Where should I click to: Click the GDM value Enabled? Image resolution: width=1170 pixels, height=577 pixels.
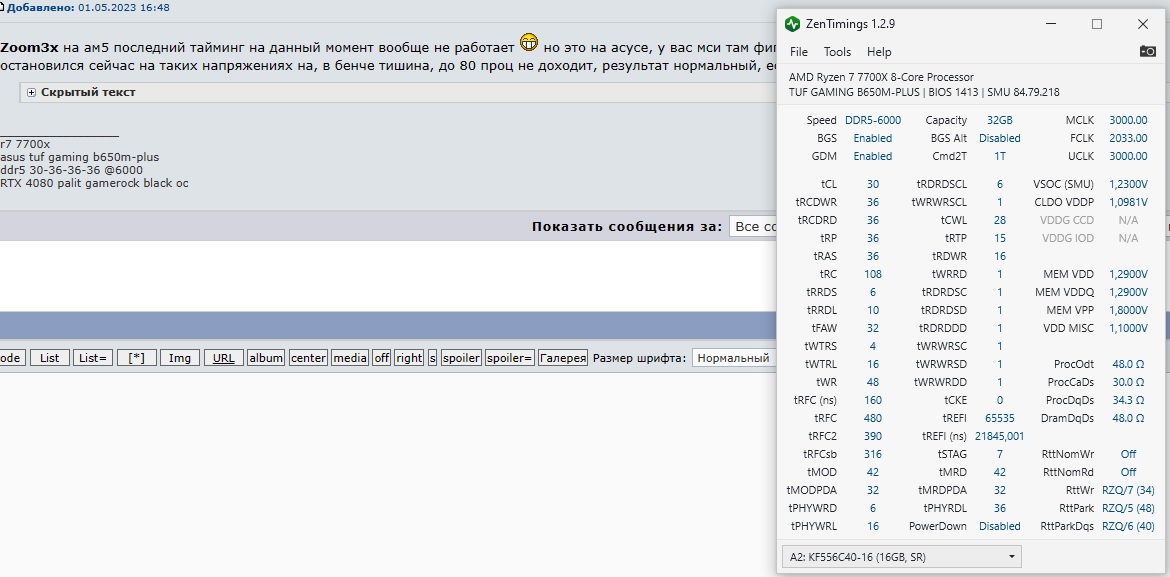pos(873,156)
